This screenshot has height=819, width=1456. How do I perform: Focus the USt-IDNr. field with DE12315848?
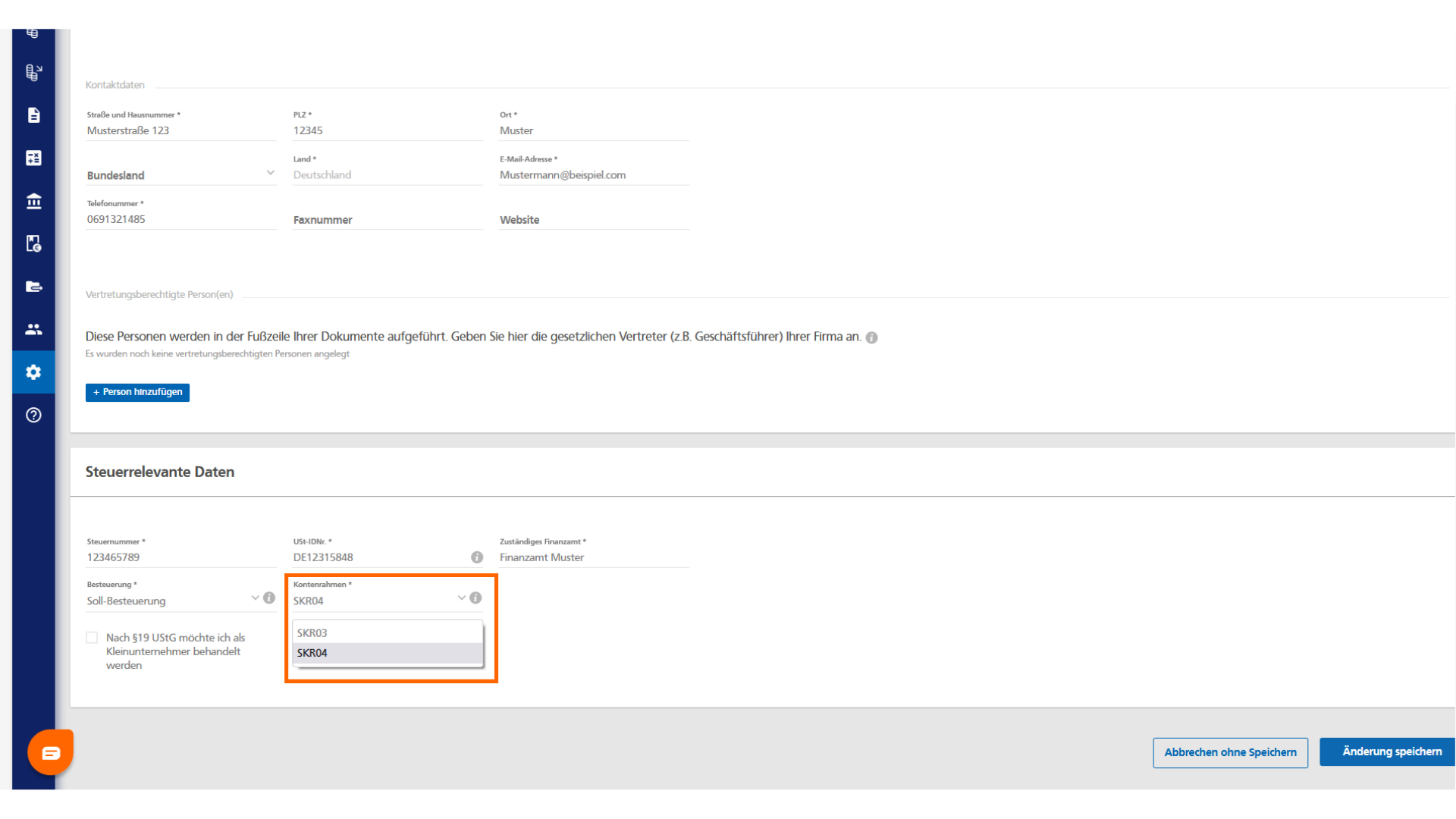[x=380, y=557]
